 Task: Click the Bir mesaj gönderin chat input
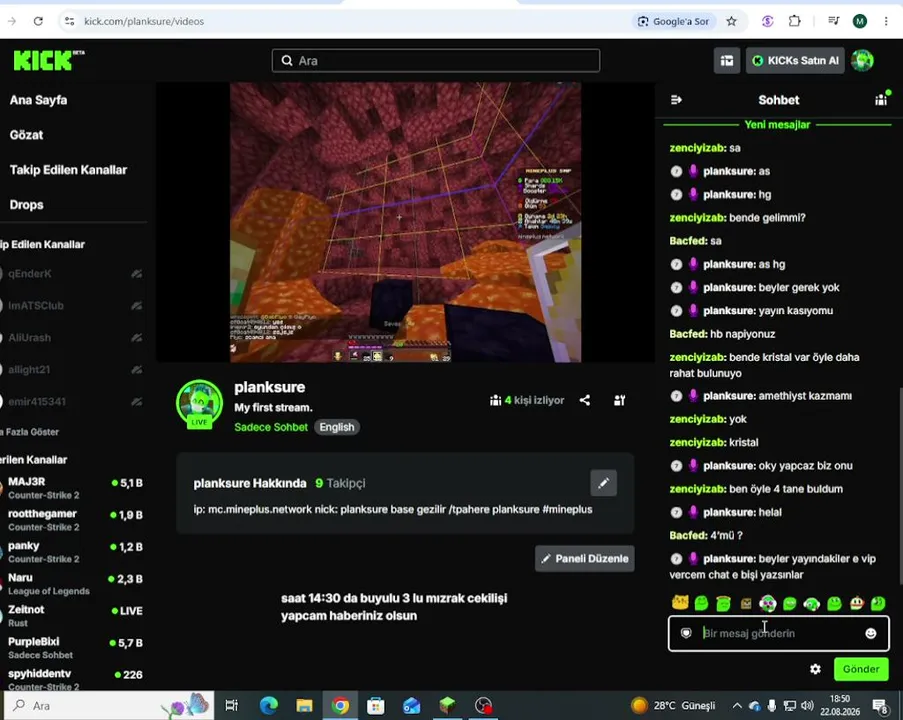pos(779,634)
